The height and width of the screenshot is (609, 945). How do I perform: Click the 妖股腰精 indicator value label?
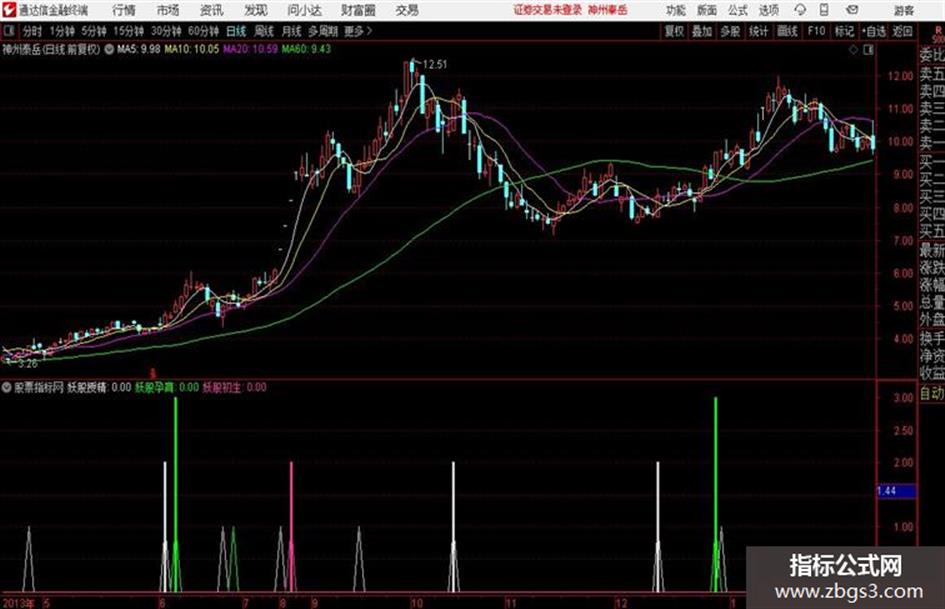[99, 387]
